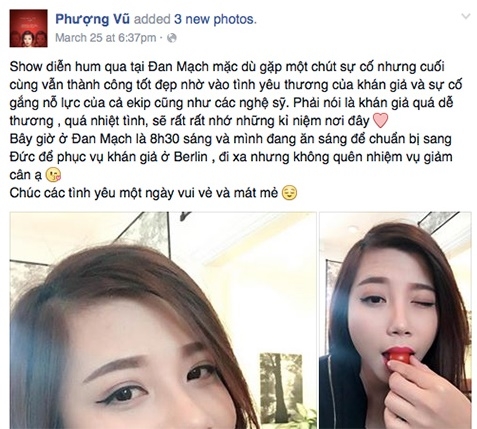Image resolution: width=477 pixels, height=429 pixels.
Task: Click the word 'added' beside the name
Action: point(152,19)
